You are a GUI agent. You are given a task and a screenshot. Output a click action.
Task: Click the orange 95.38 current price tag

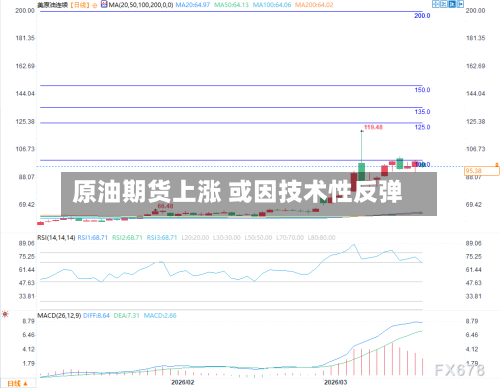[482, 171]
